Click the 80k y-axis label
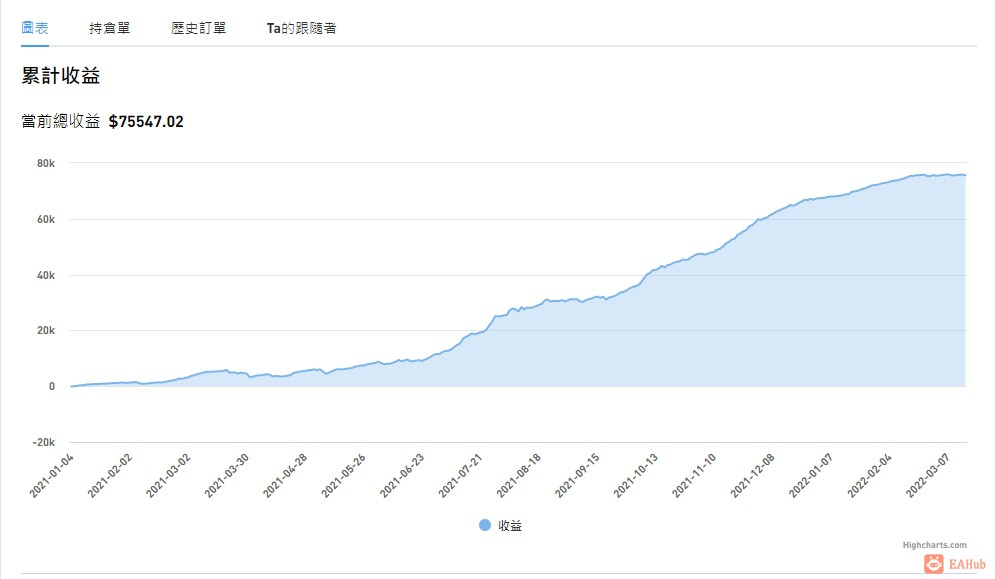The image size is (995, 579). click(x=46, y=163)
